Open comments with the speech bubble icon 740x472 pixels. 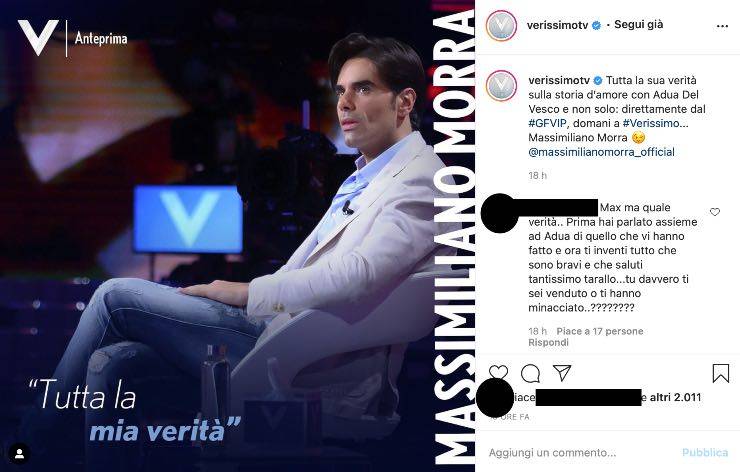tap(530, 373)
